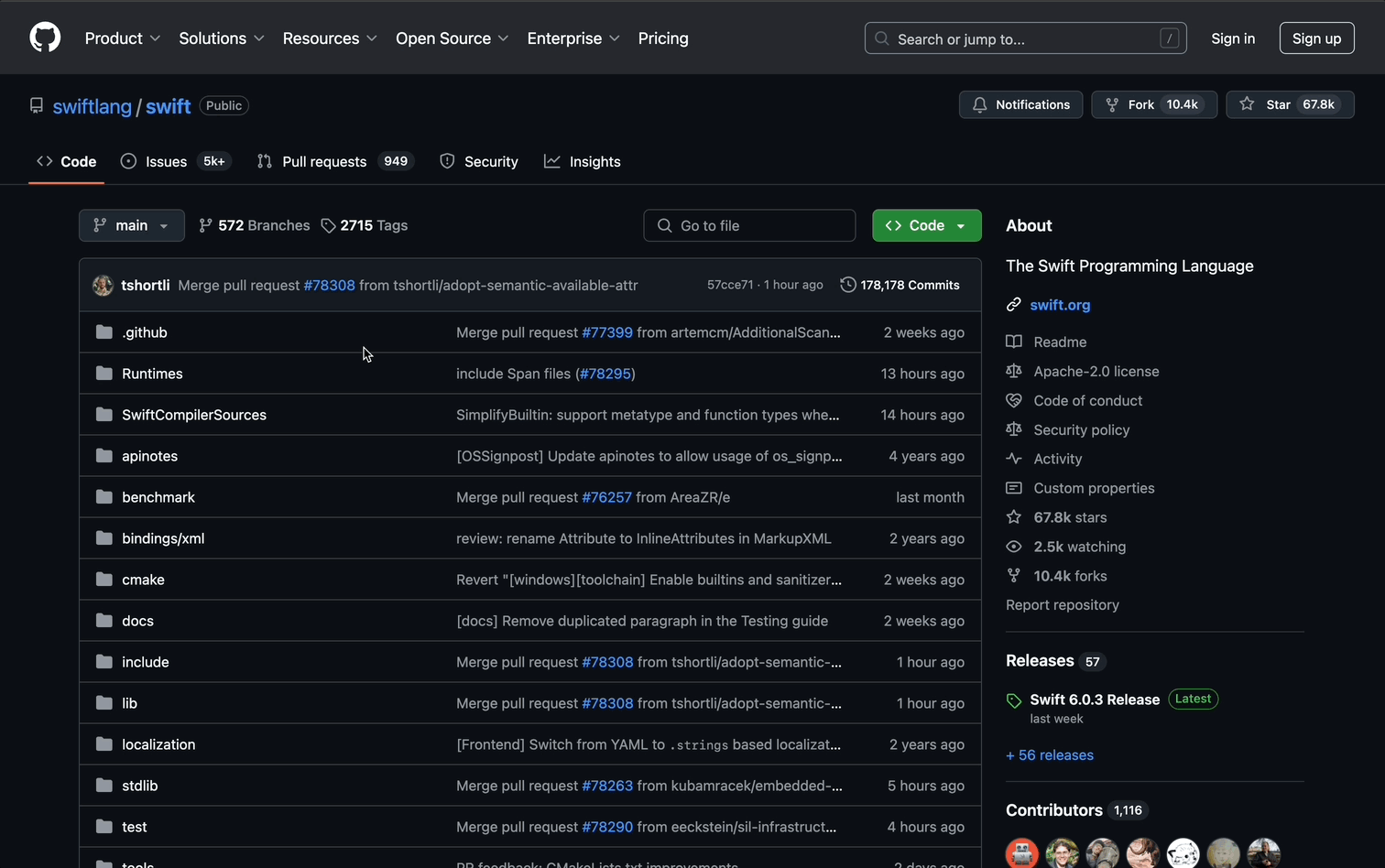The width and height of the screenshot is (1385, 868).
Task: Click the folder icon beside .github
Action: tap(104, 331)
